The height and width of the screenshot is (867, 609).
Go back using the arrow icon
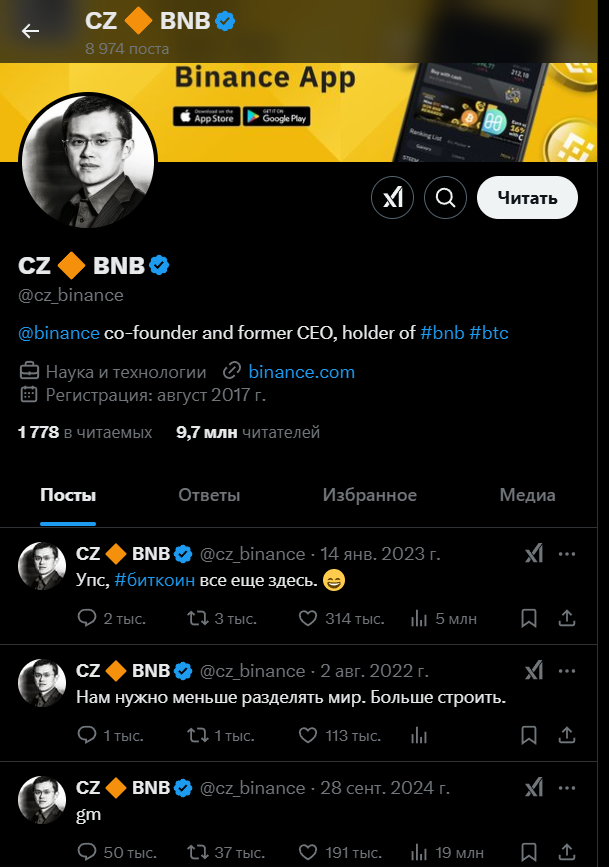pos(30,31)
